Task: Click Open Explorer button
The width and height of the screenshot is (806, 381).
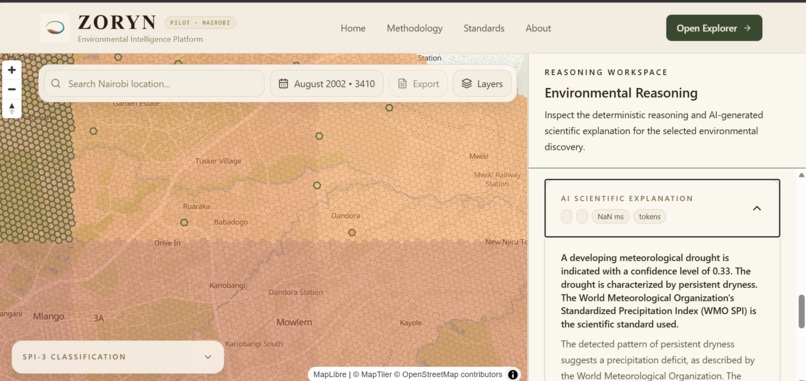Action: [714, 28]
